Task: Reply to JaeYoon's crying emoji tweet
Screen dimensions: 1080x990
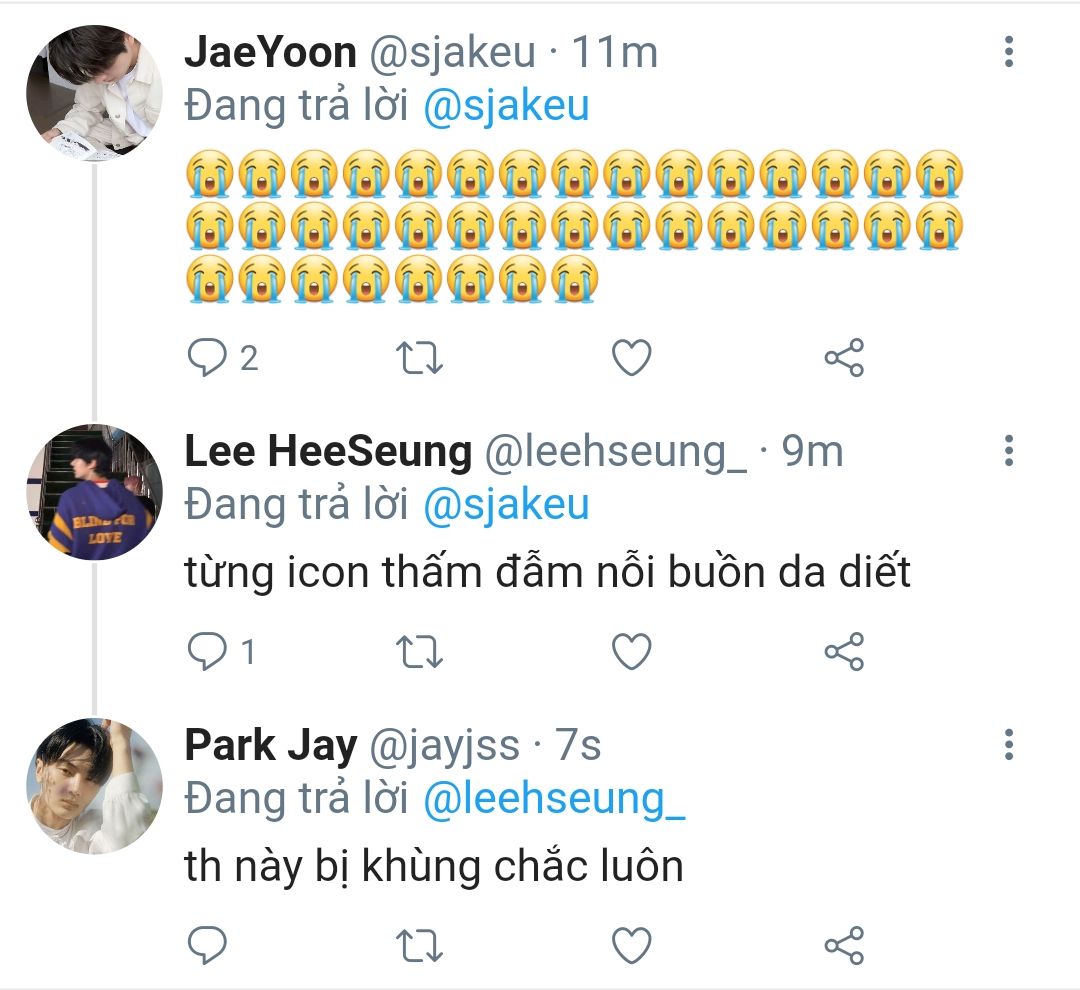Action: click(208, 358)
